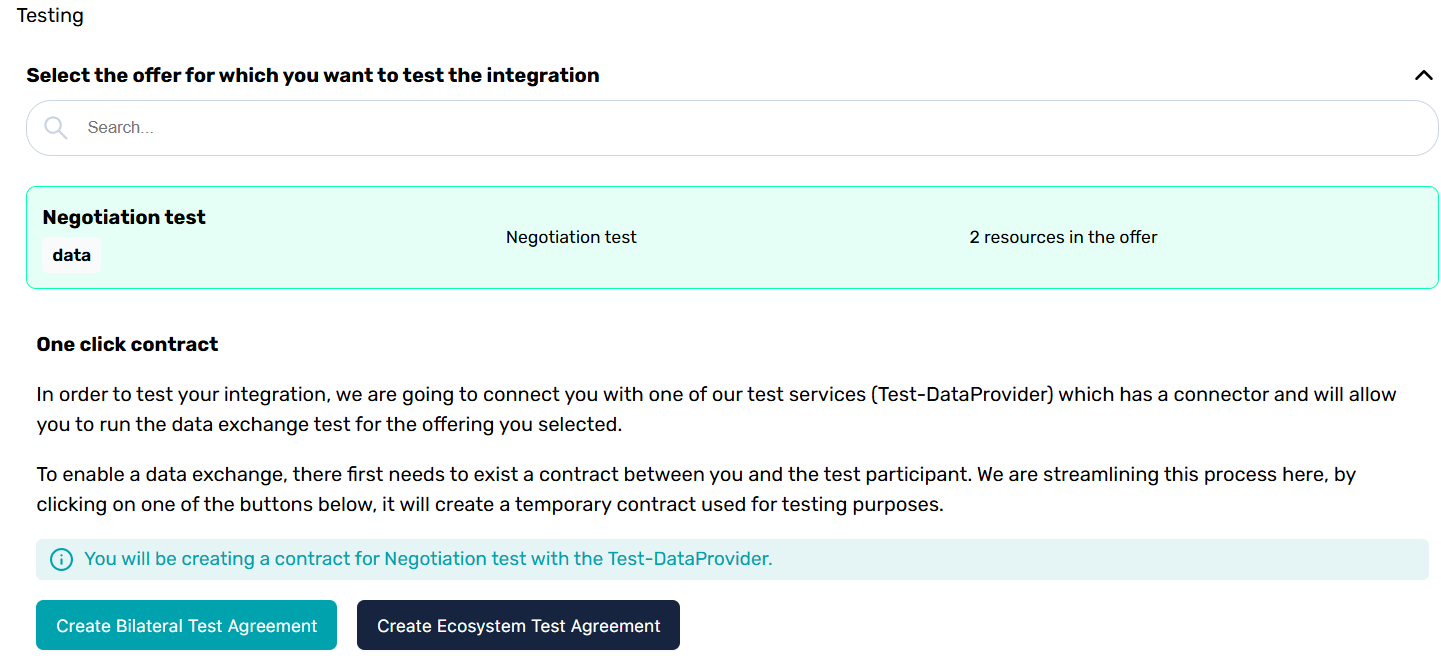1441x670 pixels.
Task: Click the Test-DataProvider contract notice text
Action: point(428,559)
